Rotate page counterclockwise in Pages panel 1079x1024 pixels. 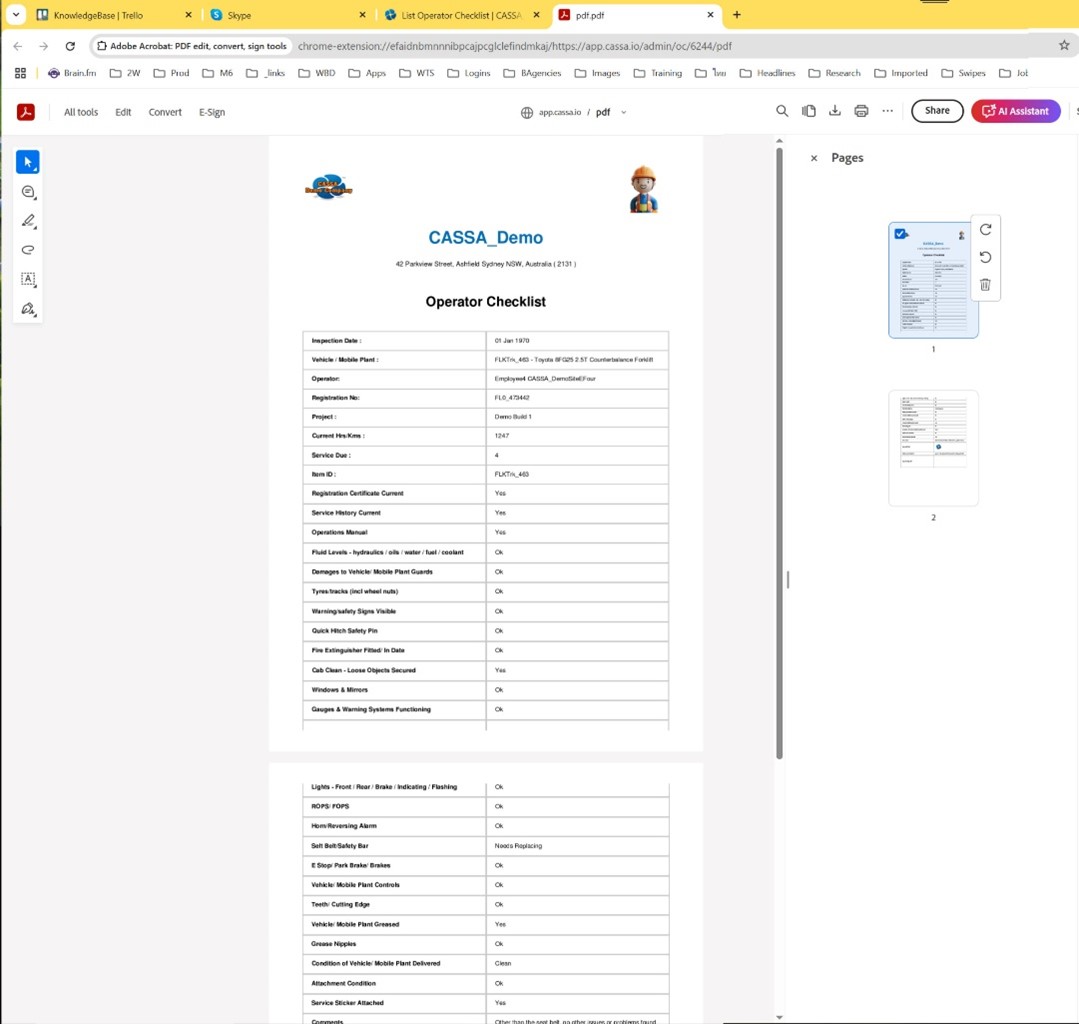(x=985, y=257)
